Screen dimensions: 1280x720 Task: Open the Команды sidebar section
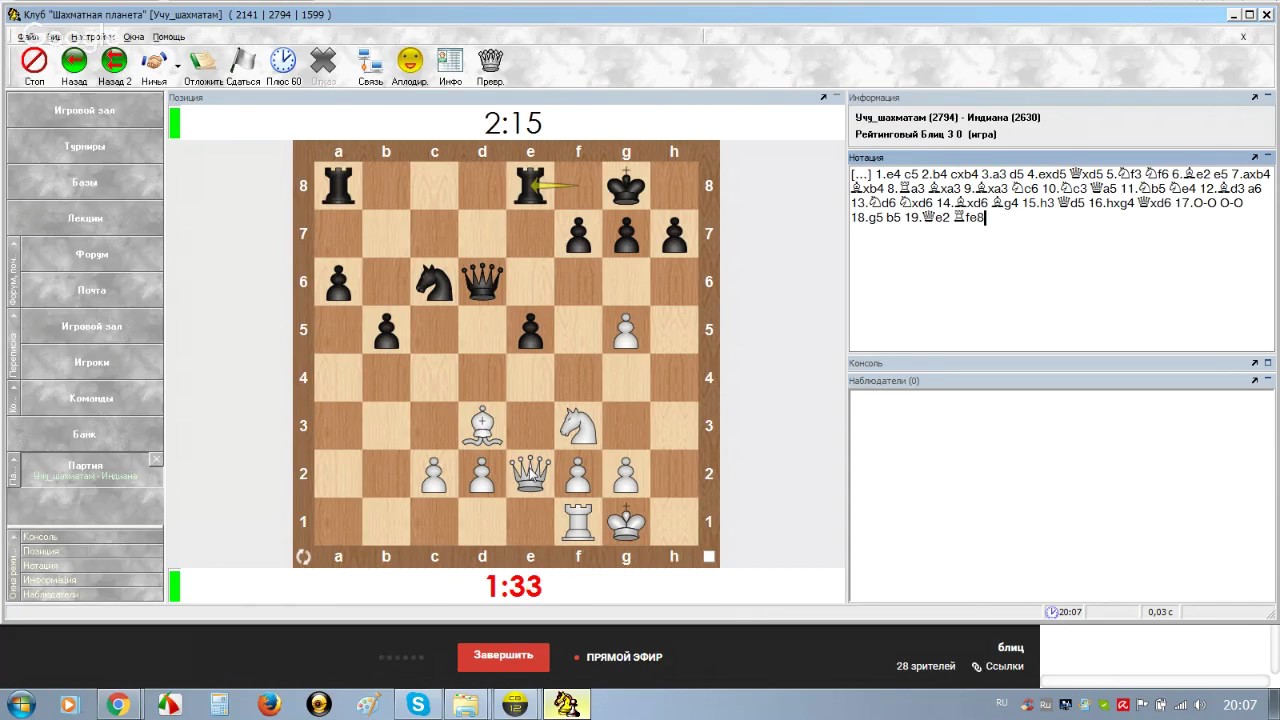[91, 398]
